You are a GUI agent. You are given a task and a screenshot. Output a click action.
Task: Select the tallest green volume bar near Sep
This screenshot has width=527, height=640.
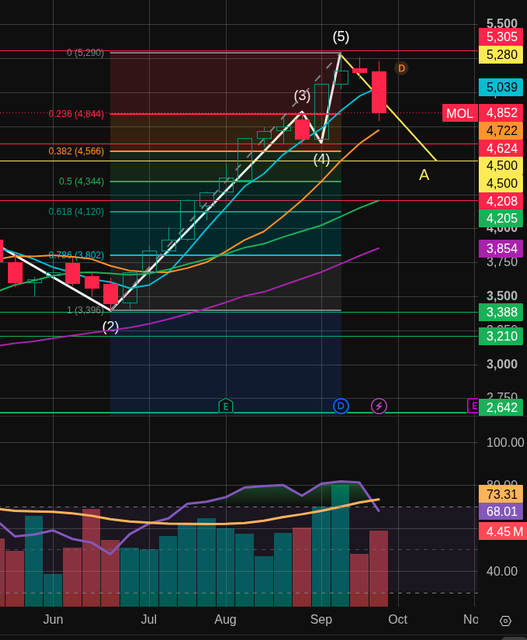[340, 545]
